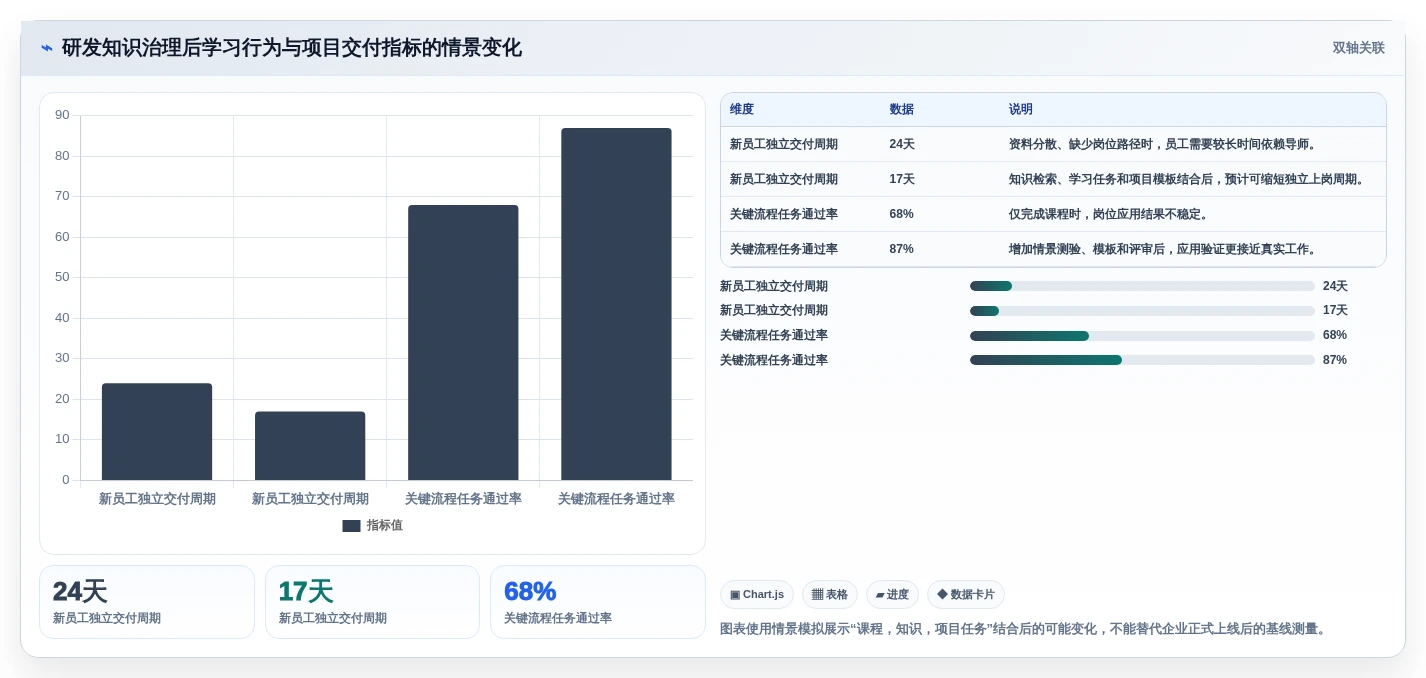The height and width of the screenshot is (678, 1426).
Task: Click the chart bar reaching 68
Action: click(463, 343)
